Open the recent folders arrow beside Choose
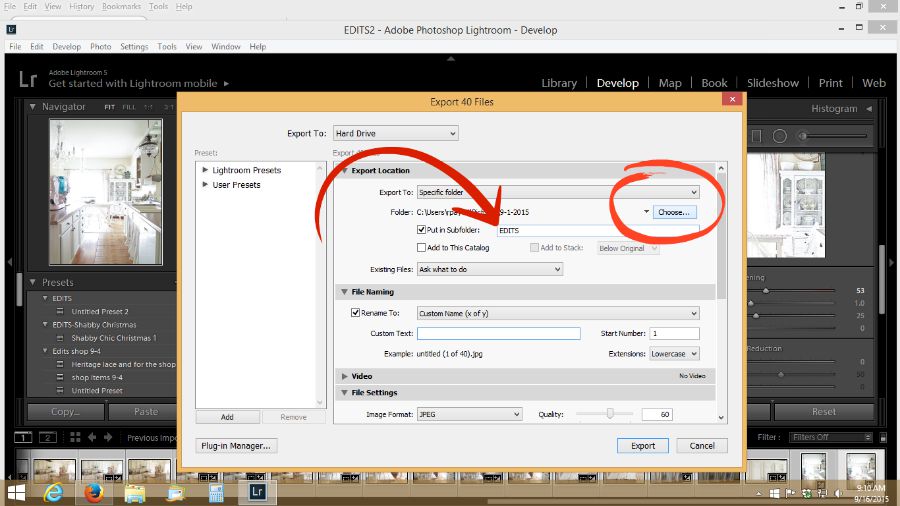The width and height of the screenshot is (900, 506). 646,212
